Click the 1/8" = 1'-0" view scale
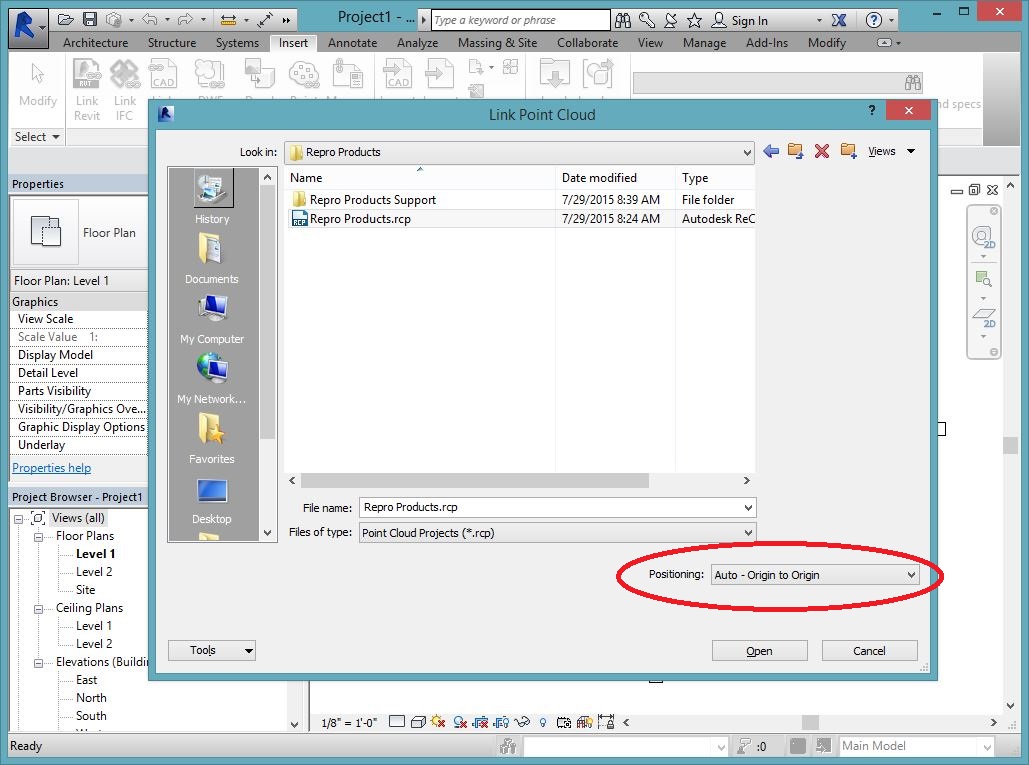1029x765 pixels. click(x=349, y=722)
